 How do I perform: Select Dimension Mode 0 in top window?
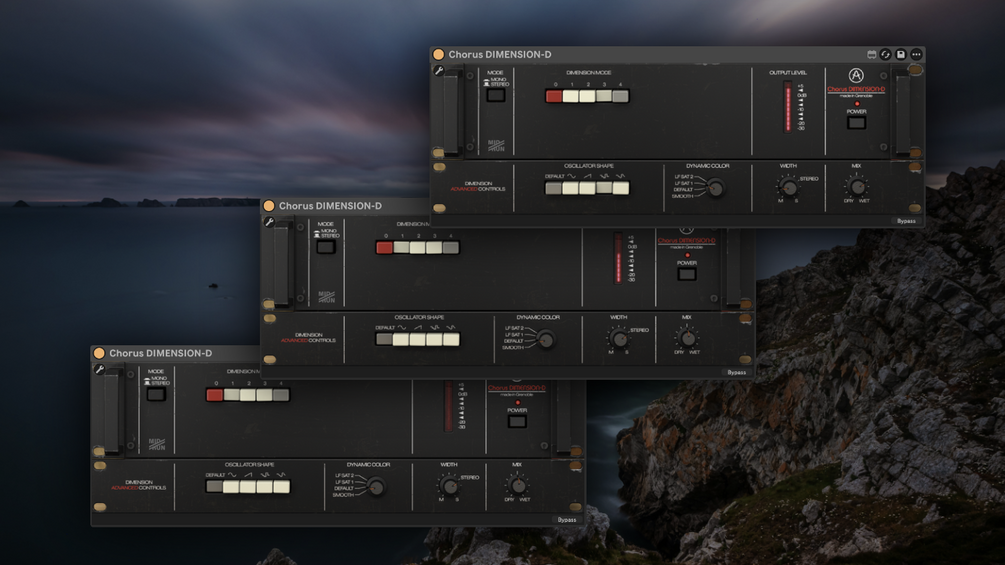coord(554,96)
